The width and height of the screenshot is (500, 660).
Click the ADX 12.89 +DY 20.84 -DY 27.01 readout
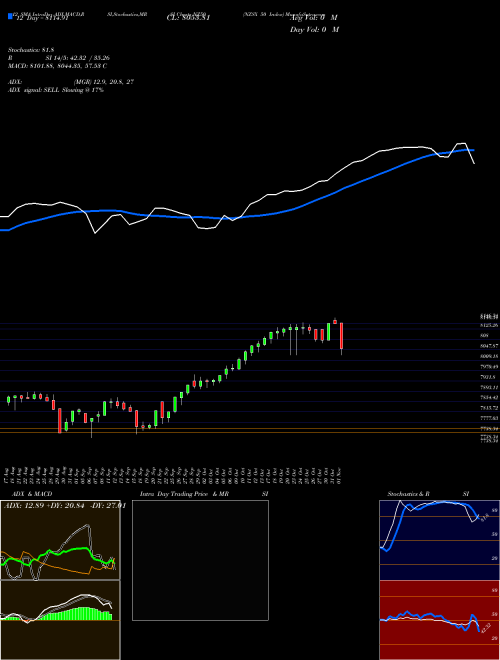65,506
